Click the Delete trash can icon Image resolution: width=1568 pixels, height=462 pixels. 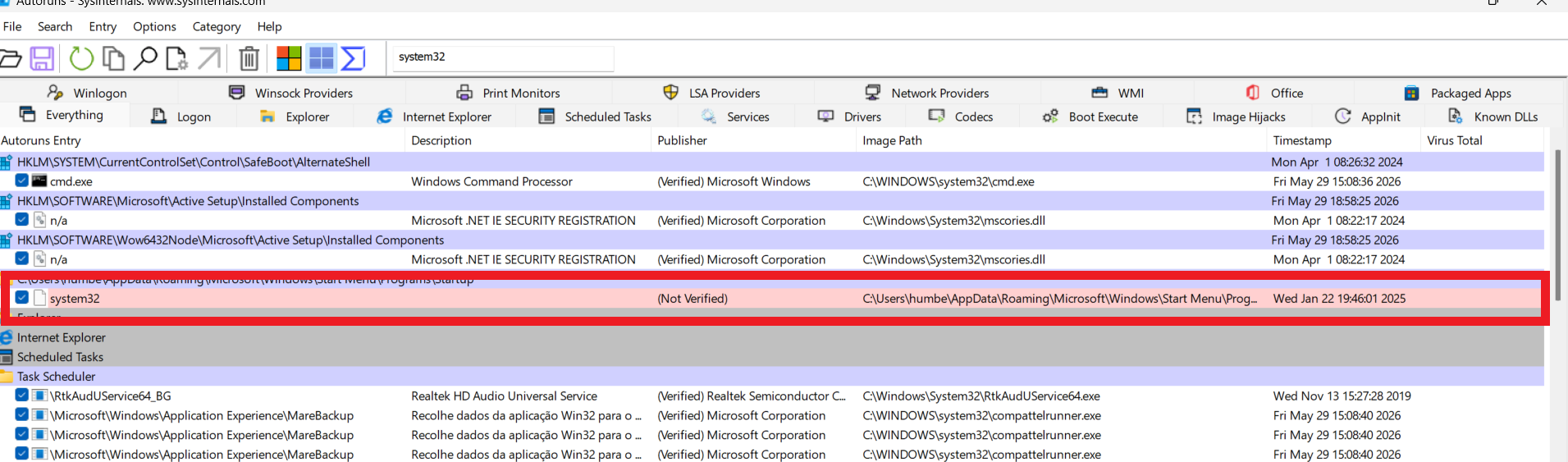coord(249,58)
